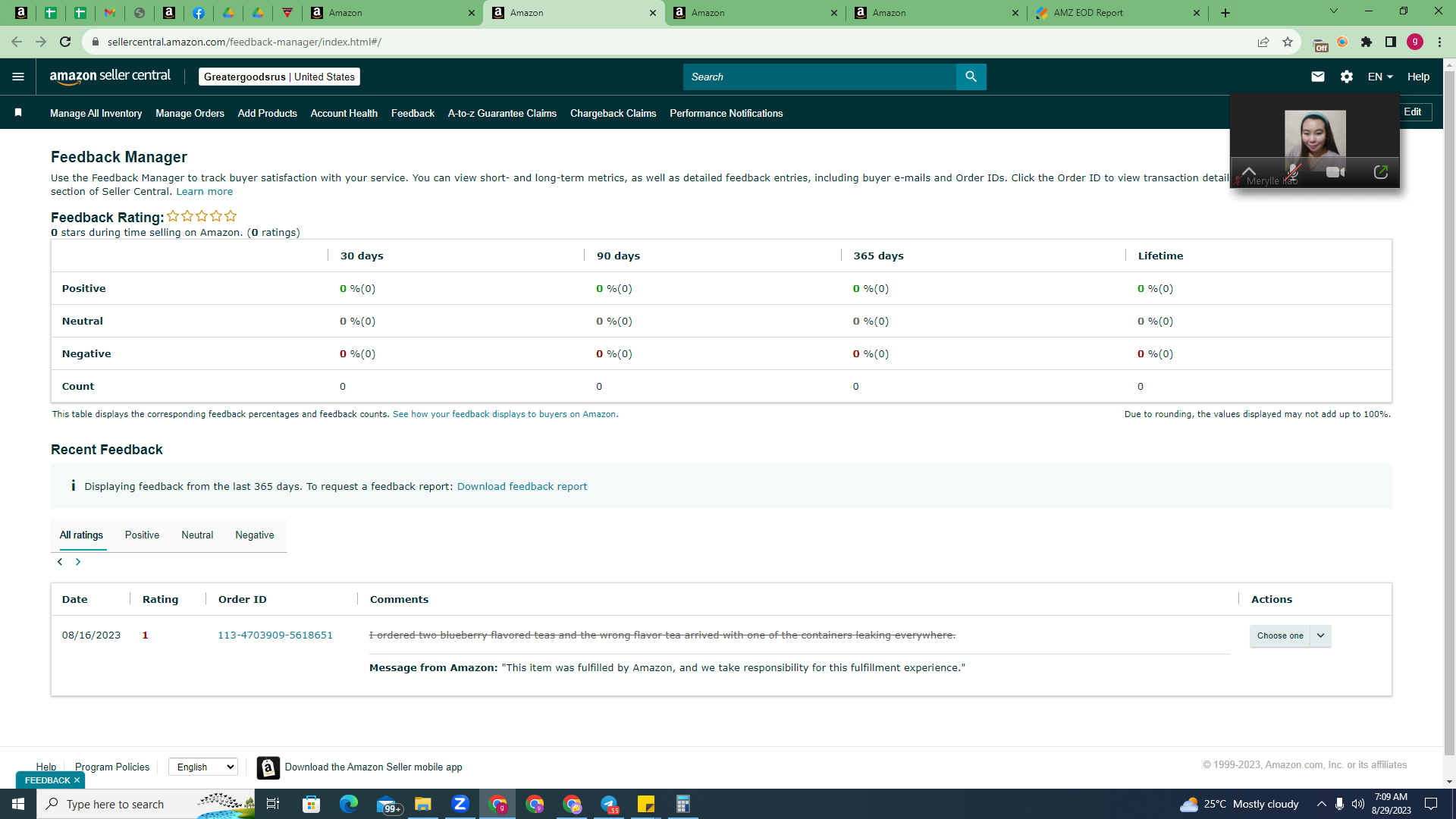Open the English language selector in footer
Screen dimensions: 1456x819
[203, 767]
